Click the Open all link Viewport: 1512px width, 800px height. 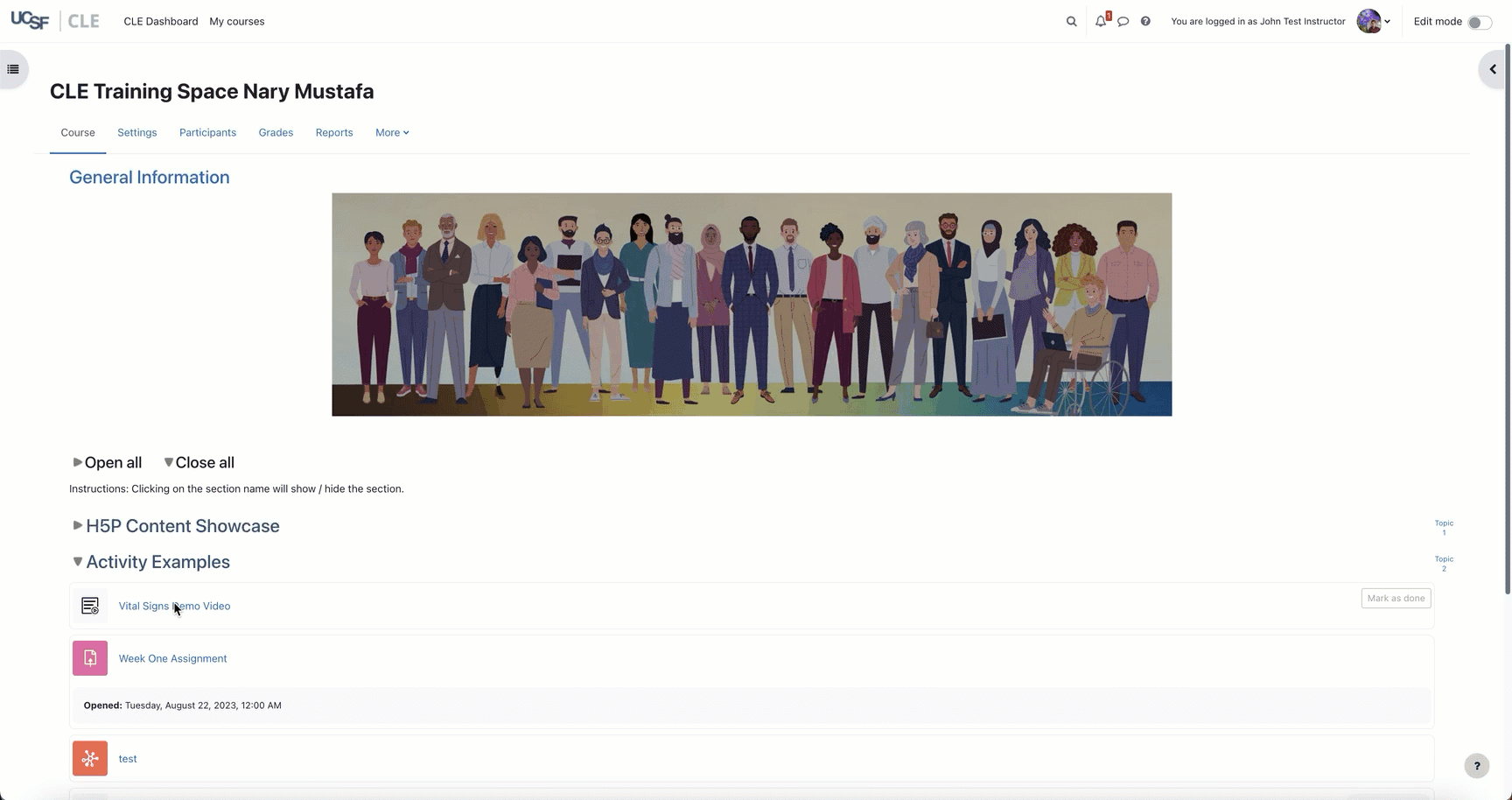coord(107,463)
